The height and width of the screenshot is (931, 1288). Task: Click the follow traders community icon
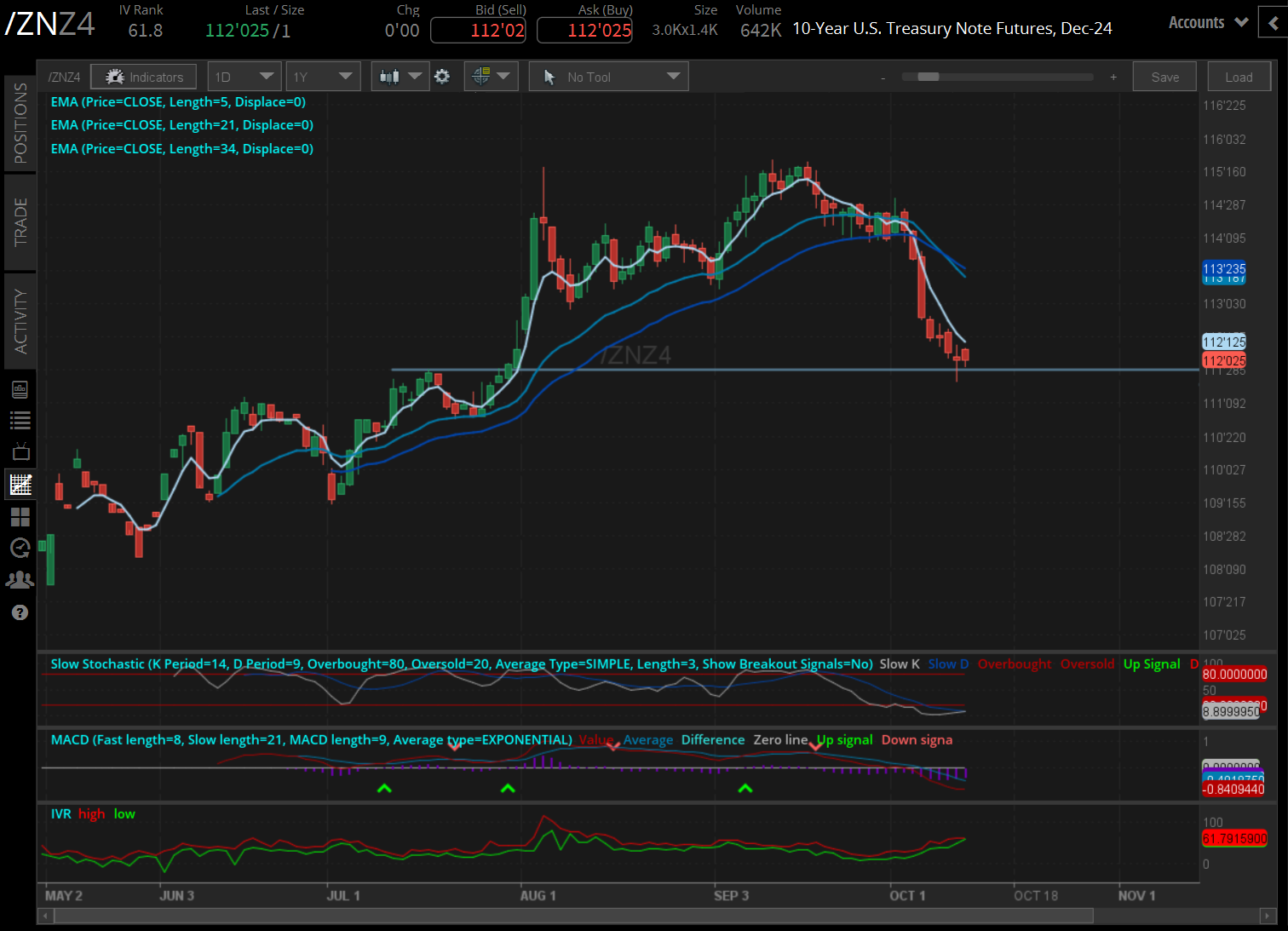(x=20, y=579)
